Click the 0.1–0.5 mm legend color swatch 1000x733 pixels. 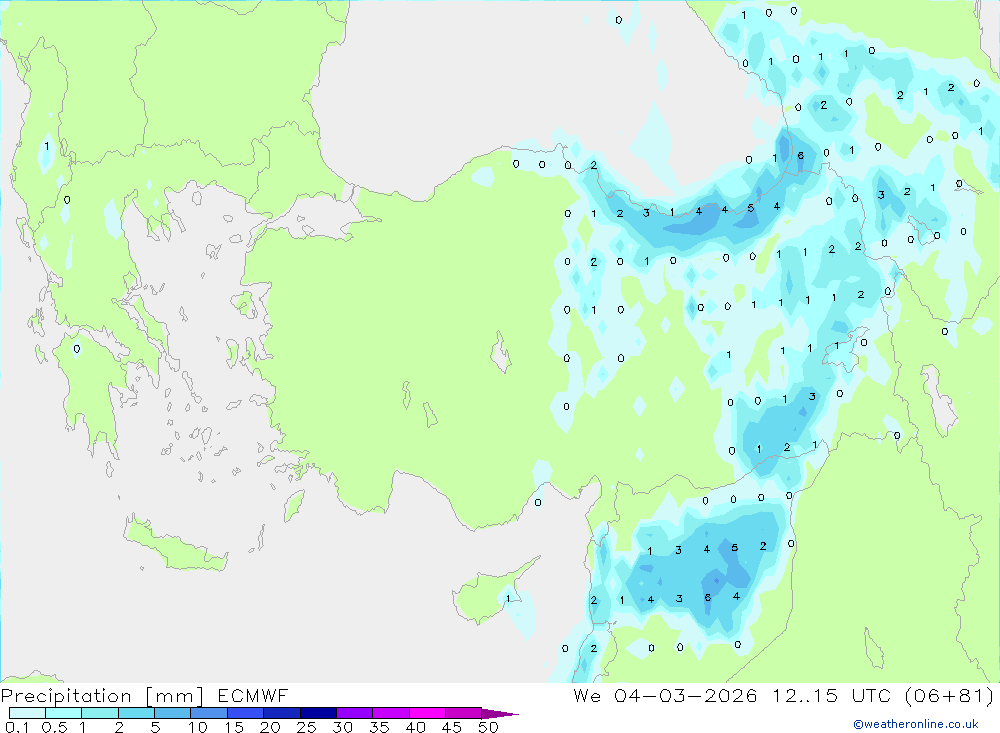27,713
